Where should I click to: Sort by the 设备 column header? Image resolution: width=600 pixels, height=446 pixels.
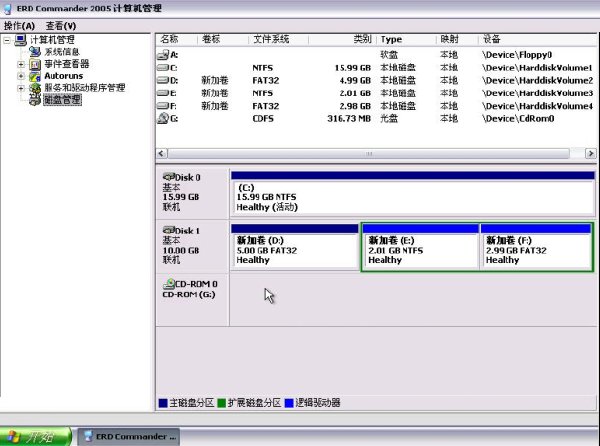(x=537, y=39)
